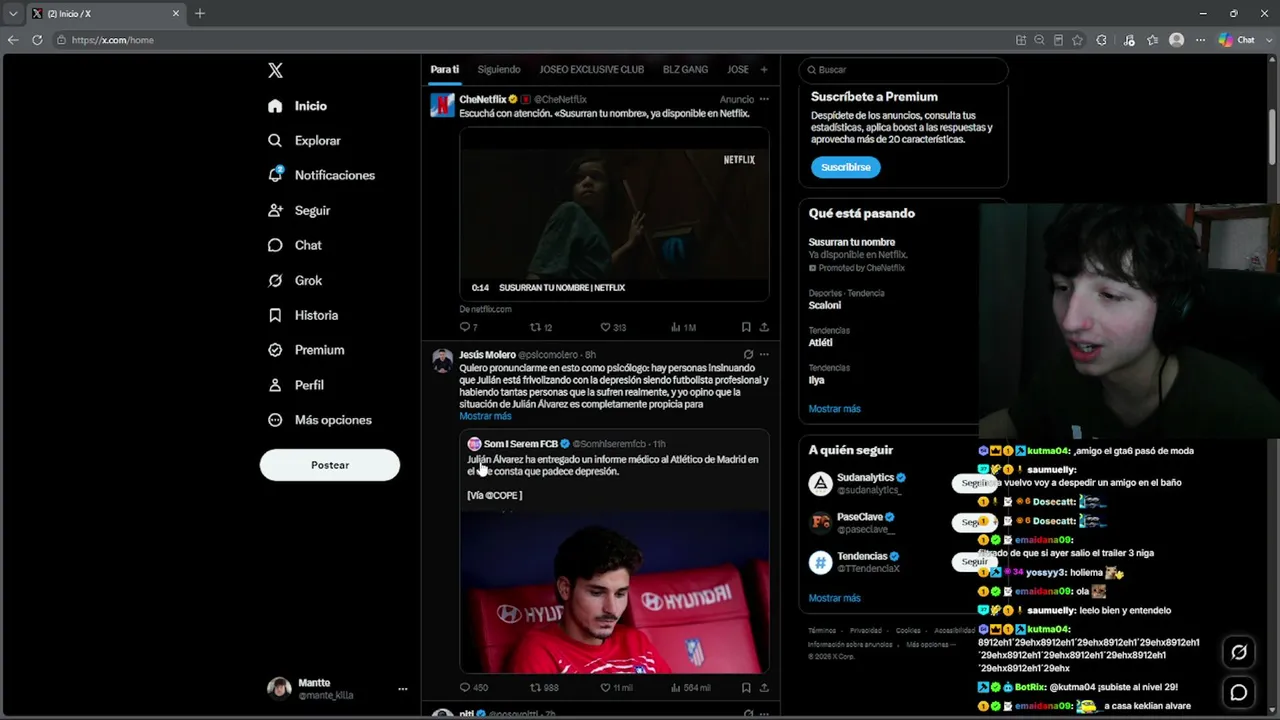The width and height of the screenshot is (1280, 720).
Task: Play the Susurran tu nombre Netflix video
Action: point(614,214)
